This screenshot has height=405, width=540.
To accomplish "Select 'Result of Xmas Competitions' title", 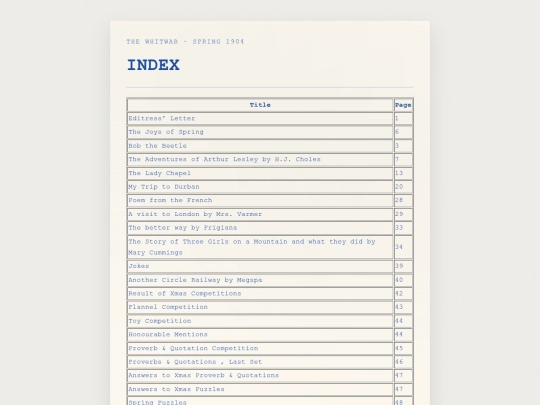I will click(x=260, y=294).
